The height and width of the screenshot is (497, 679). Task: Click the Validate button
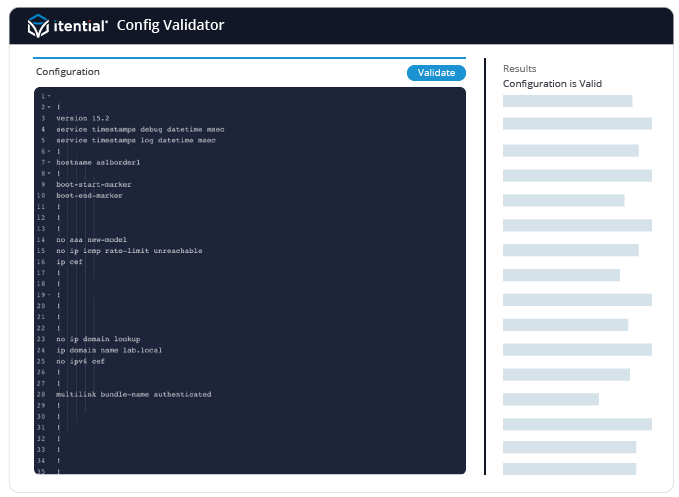pyautogui.click(x=436, y=73)
